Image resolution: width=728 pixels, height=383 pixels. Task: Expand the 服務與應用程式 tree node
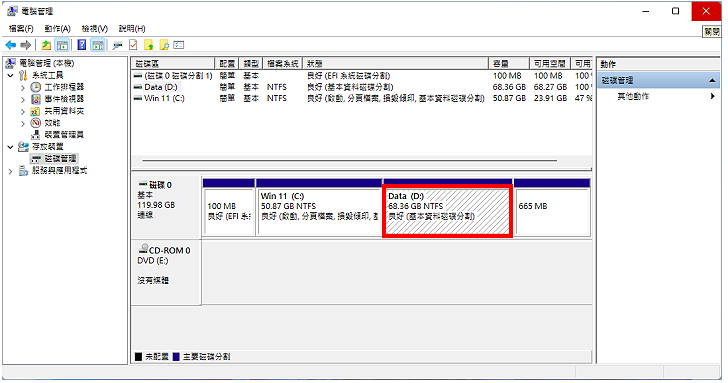11,171
